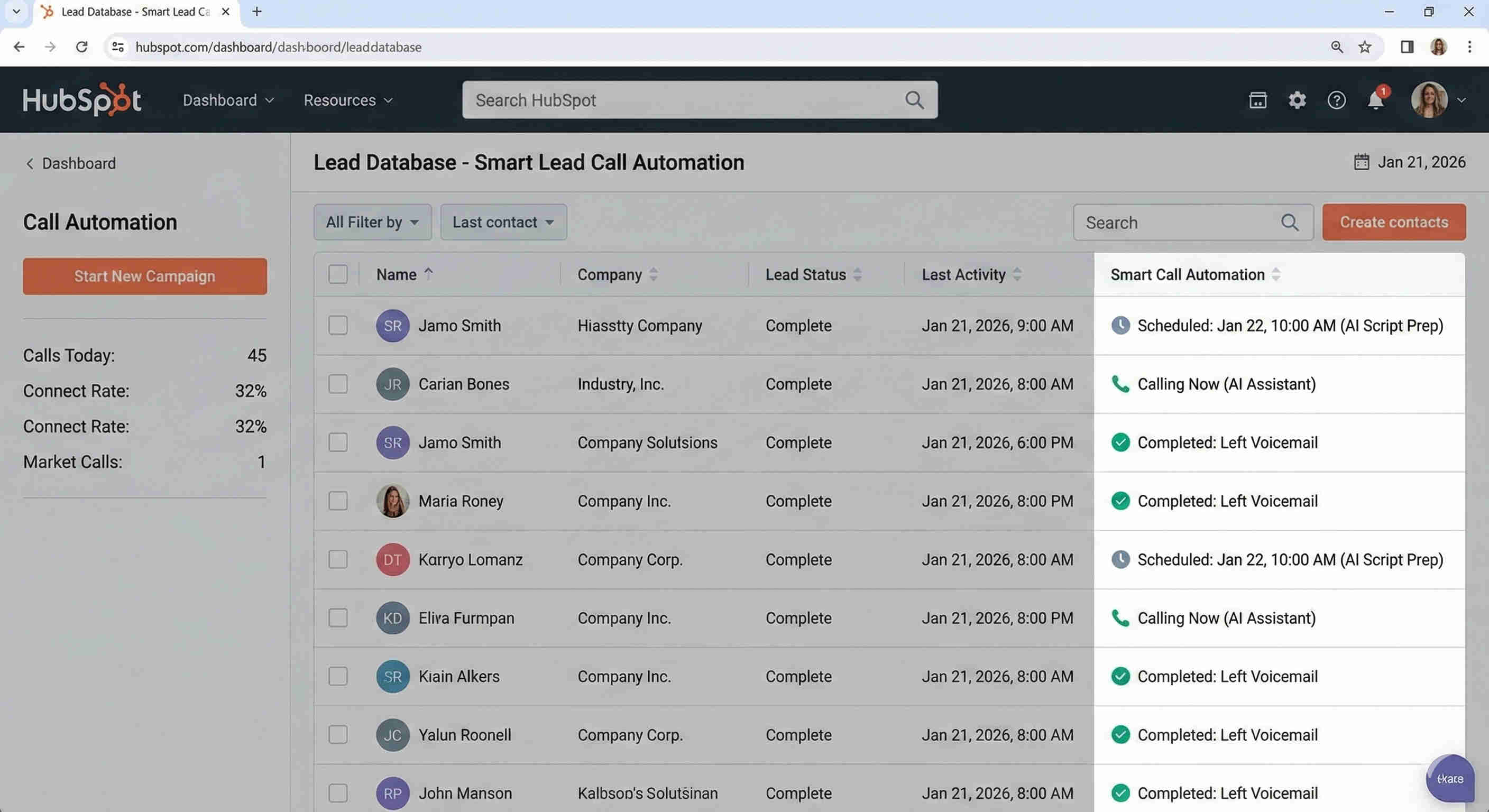The width and height of the screenshot is (1489, 812).
Task: Check the box for Karryo Lomanz
Action: (338, 559)
